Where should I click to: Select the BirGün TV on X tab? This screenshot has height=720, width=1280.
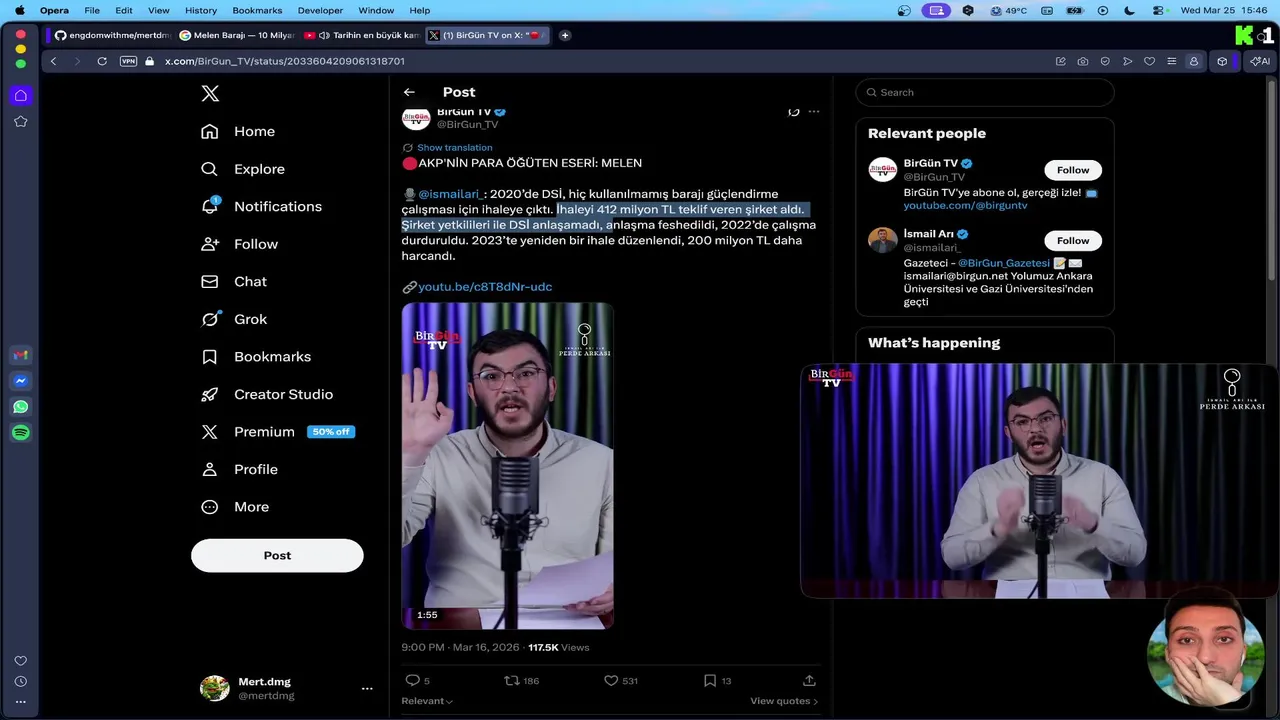point(488,35)
